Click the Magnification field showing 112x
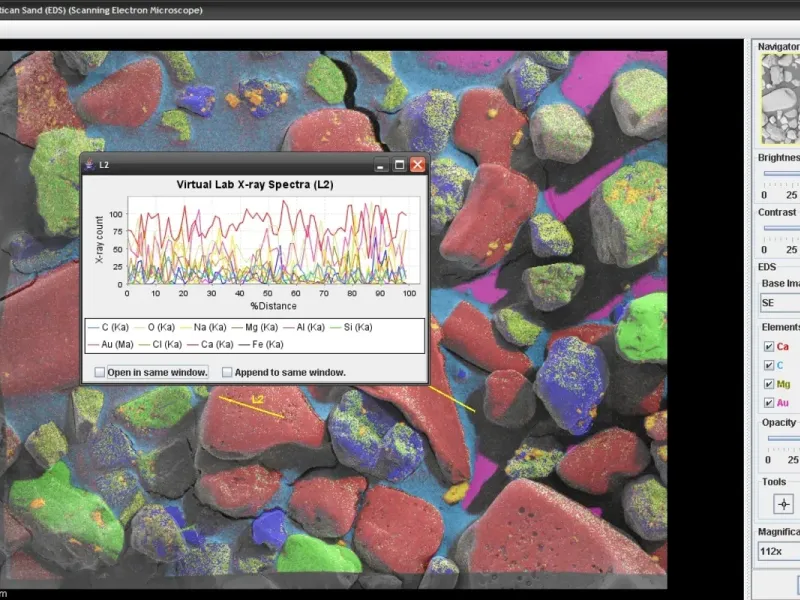Screen dimensions: 800x600 (778, 552)
